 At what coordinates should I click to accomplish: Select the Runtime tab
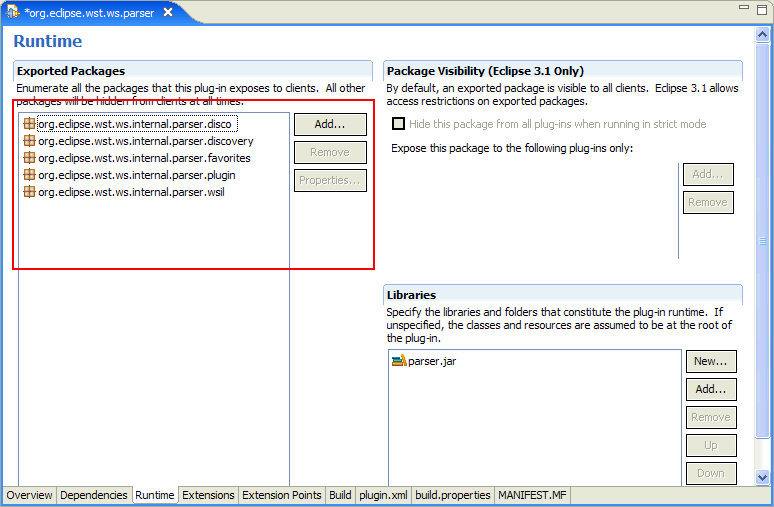coord(155,495)
